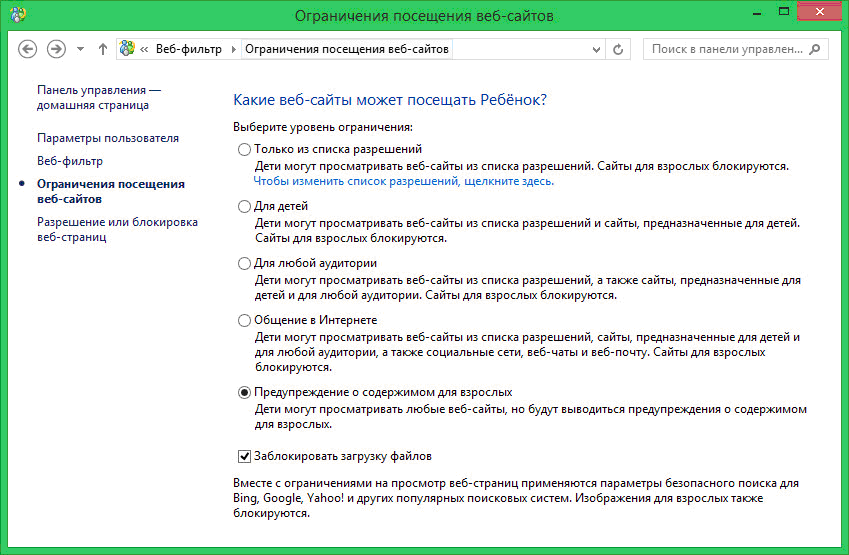Click the label Выберите уровень ограничения:
Screen dimensions: 849x555
(x=323, y=127)
